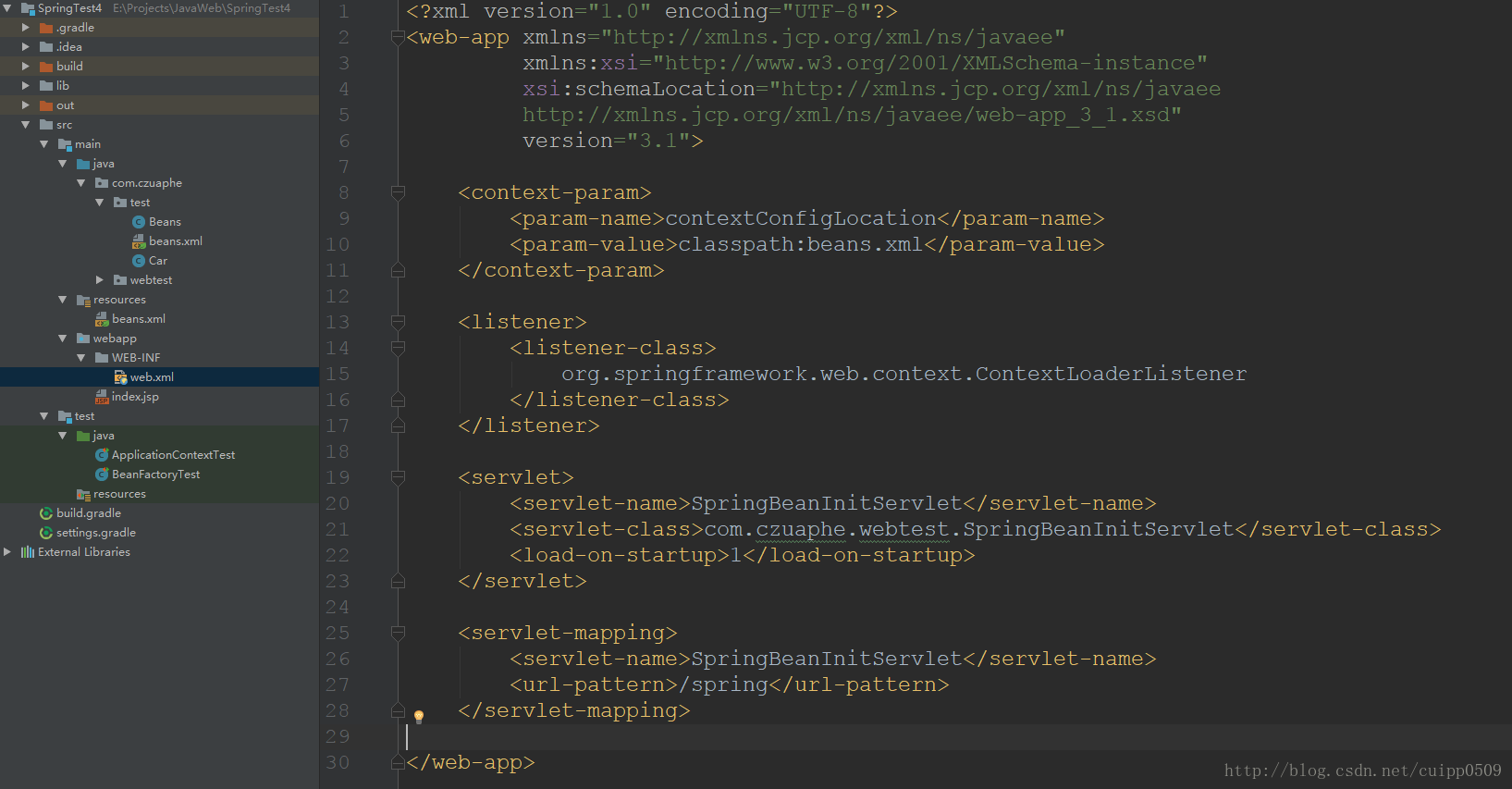Screen dimensions: 1512x789
Task: Click the com.czuaphe package icon
Action: click(x=102, y=183)
